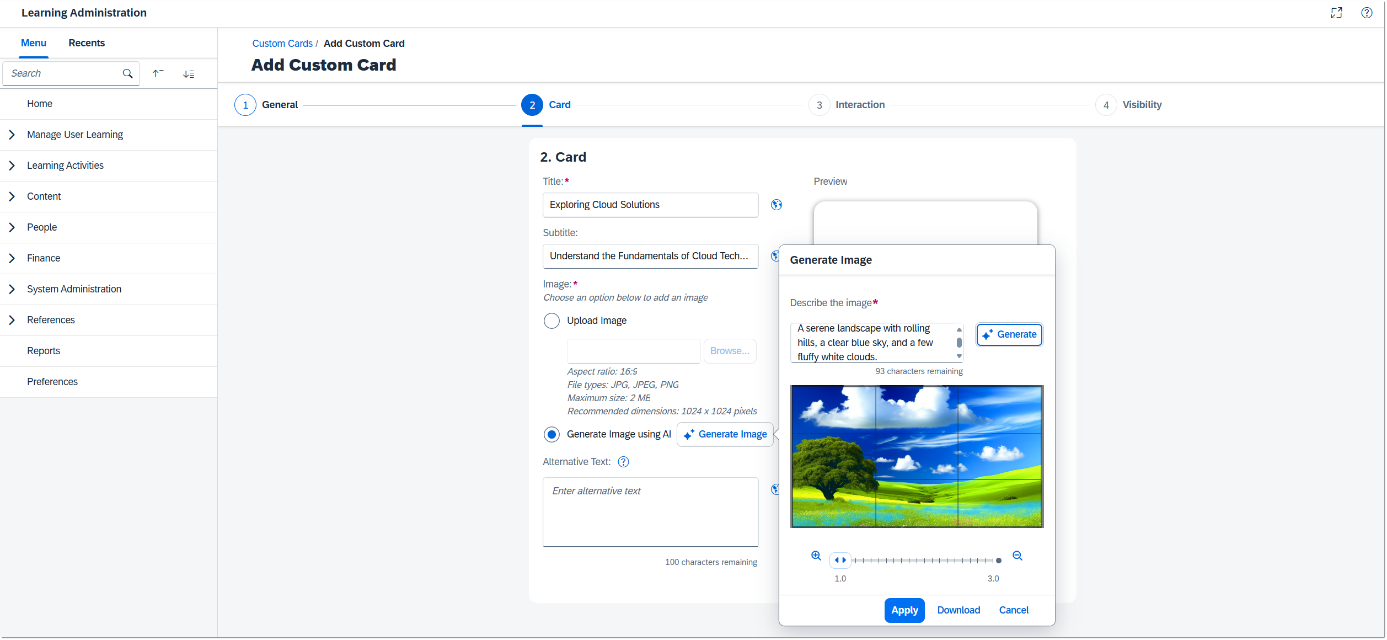Screen dimensions: 1387x640
Task: Expand the Manage User Learning menu
Action: point(12,135)
